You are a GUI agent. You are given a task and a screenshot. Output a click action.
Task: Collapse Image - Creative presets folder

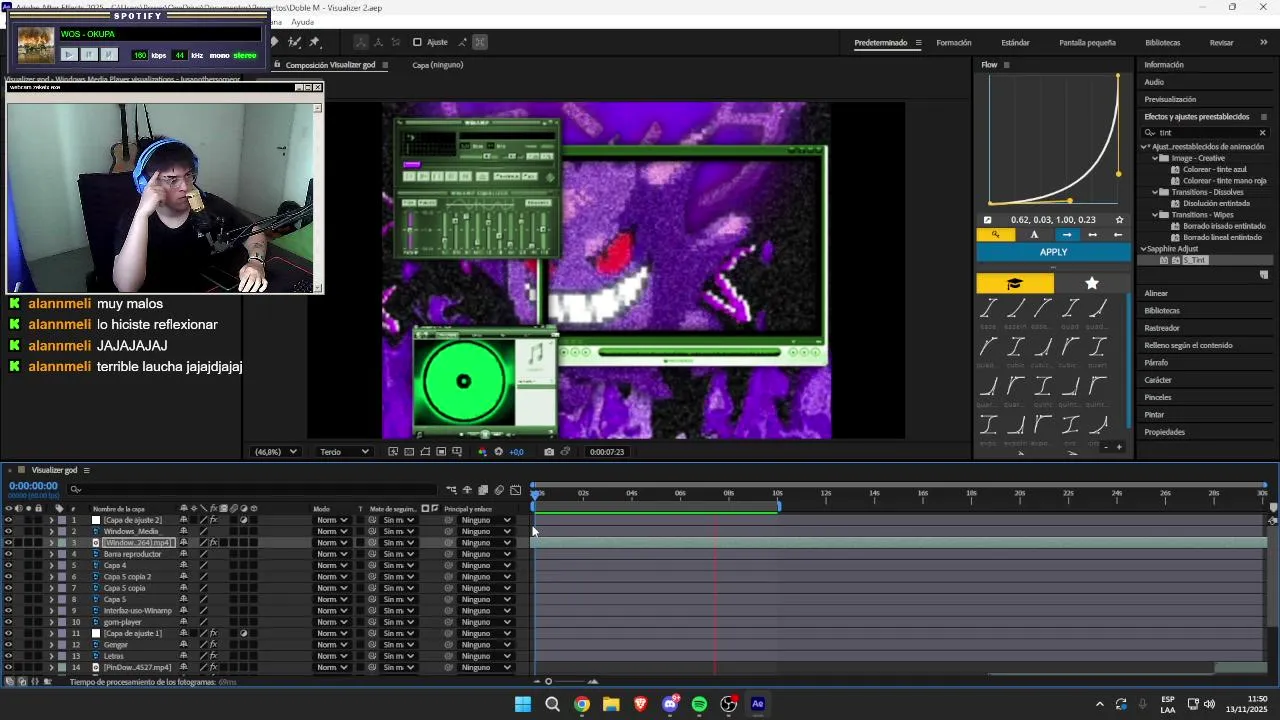[1155, 158]
